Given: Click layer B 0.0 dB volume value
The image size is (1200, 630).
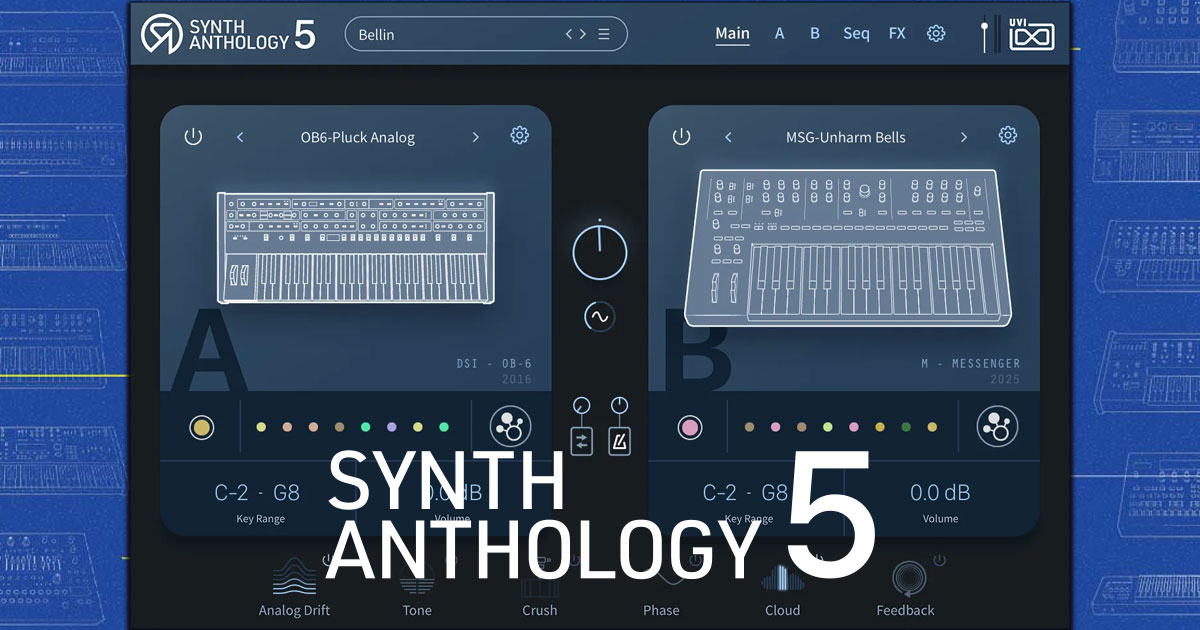Looking at the screenshot, I should [940, 493].
